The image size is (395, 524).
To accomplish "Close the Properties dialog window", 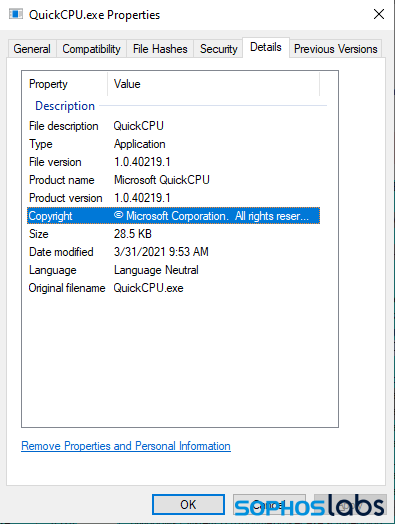I will [379, 14].
